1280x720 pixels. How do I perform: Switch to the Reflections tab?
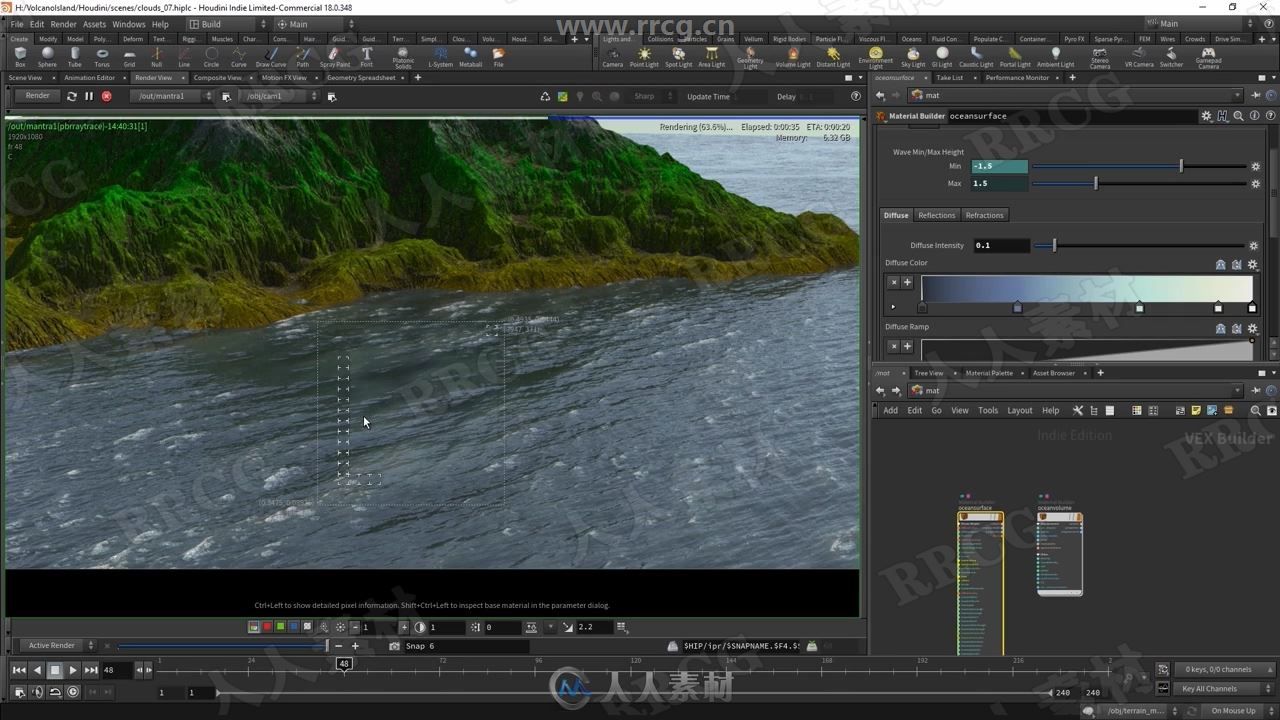(937, 215)
